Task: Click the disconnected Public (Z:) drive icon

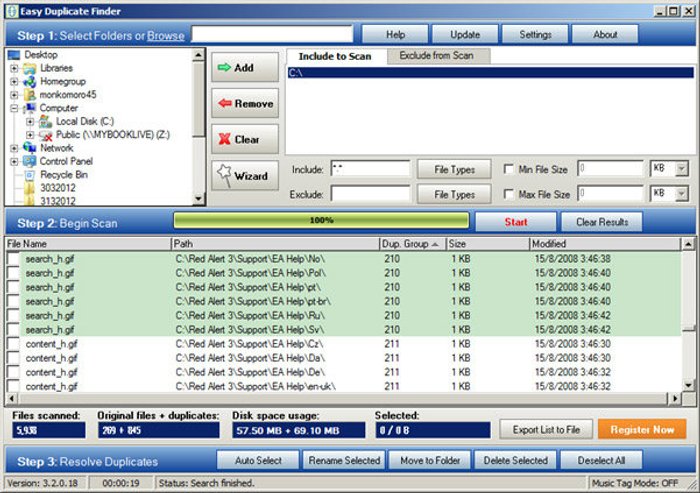Action: (45, 135)
